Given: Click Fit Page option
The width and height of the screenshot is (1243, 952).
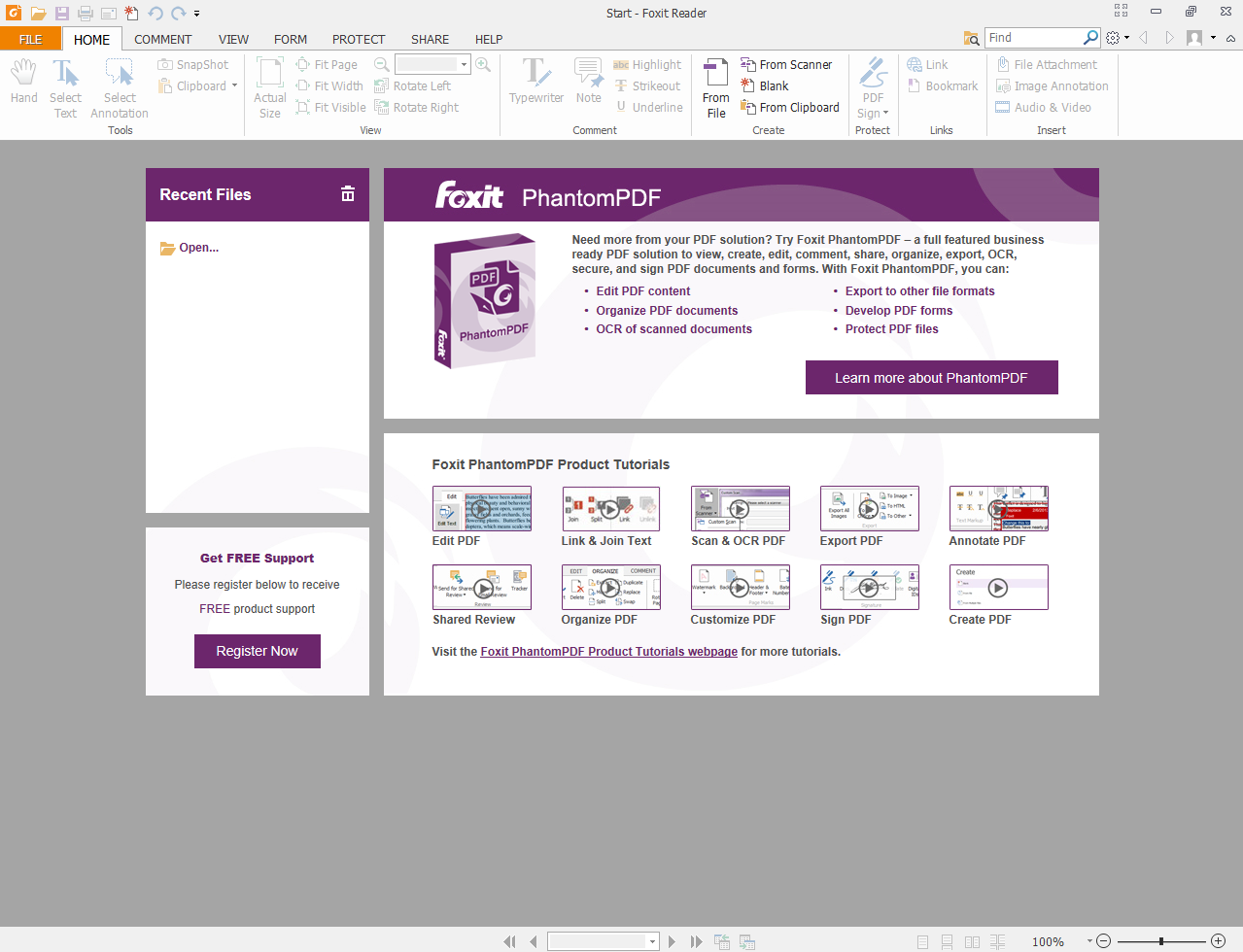Looking at the screenshot, I should pyautogui.click(x=327, y=65).
